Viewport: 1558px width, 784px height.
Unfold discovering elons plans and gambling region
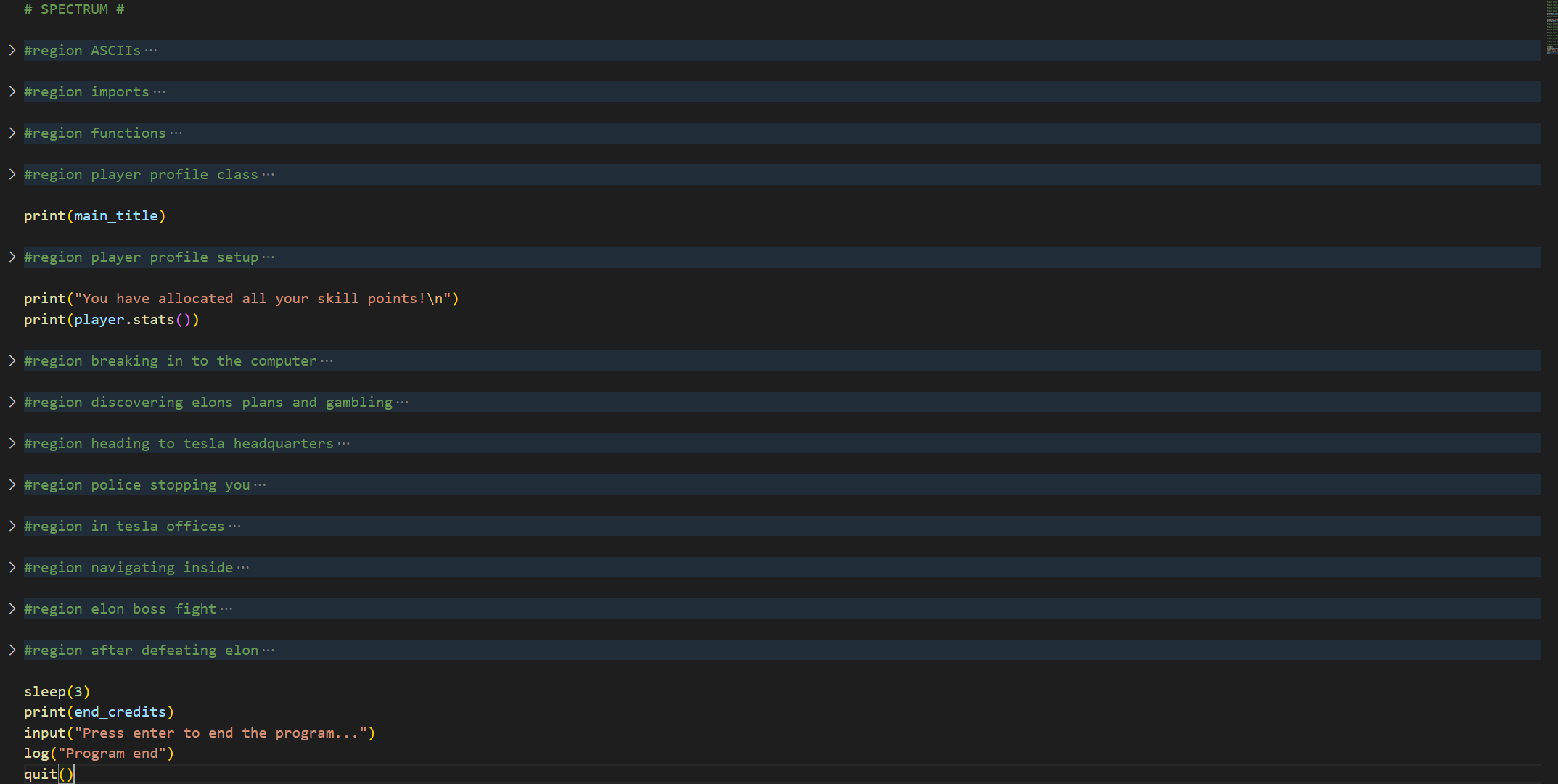click(12, 402)
